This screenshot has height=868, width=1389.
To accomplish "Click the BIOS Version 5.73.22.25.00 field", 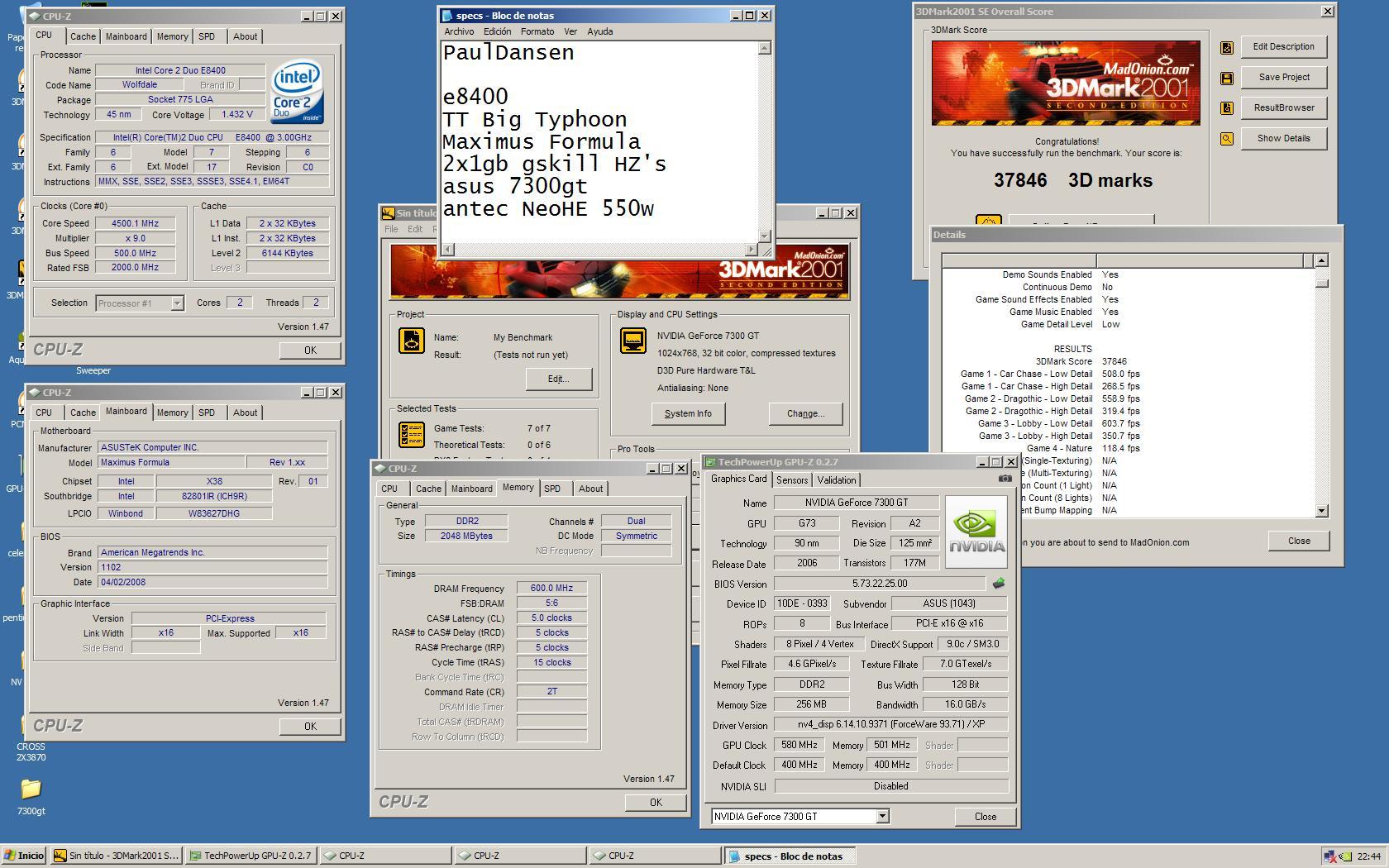I will (x=879, y=584).
